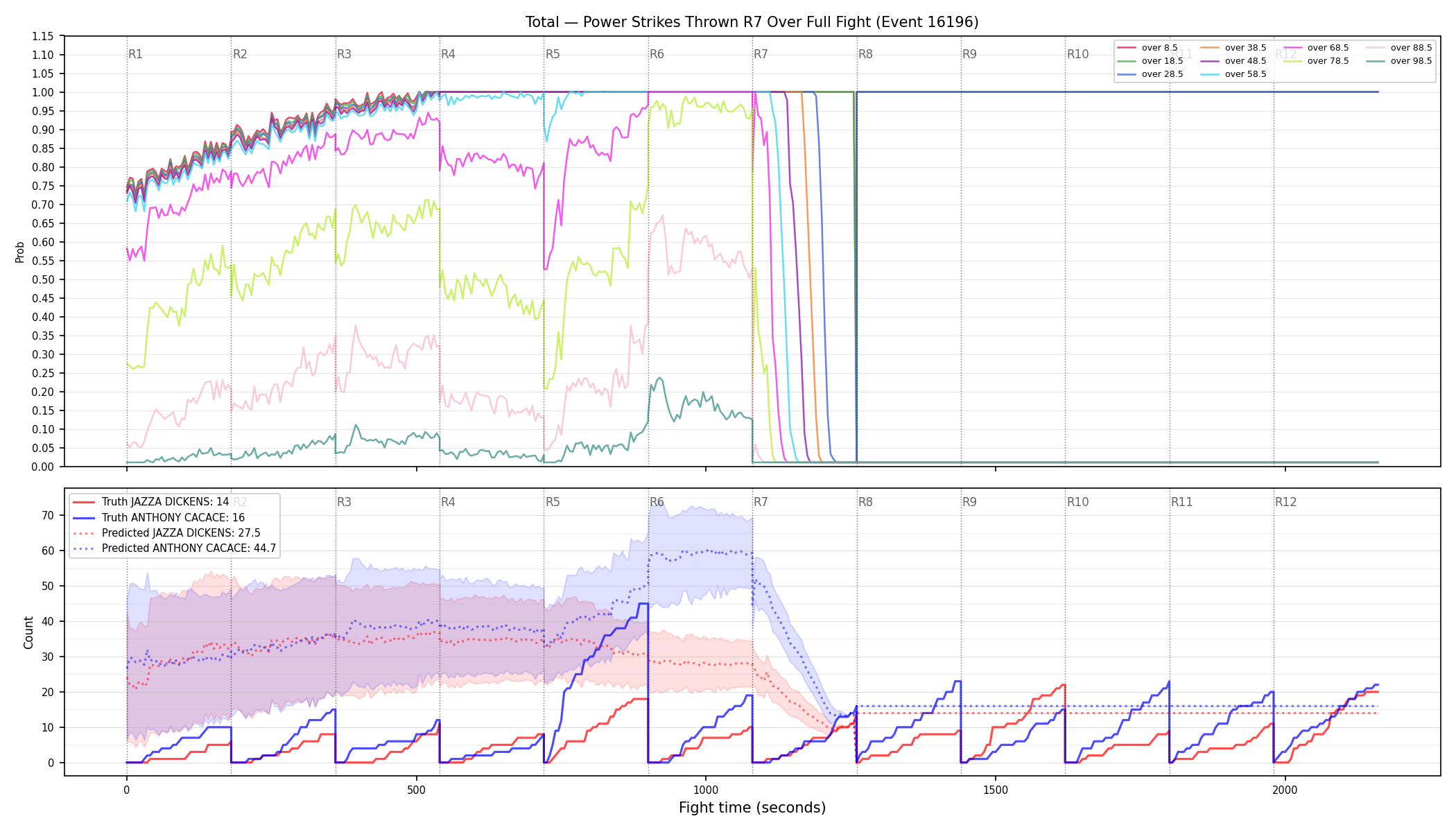Click the 'Count' y-axis label
This screenshot has height=832, width=1456.
(x=28, y=632)
